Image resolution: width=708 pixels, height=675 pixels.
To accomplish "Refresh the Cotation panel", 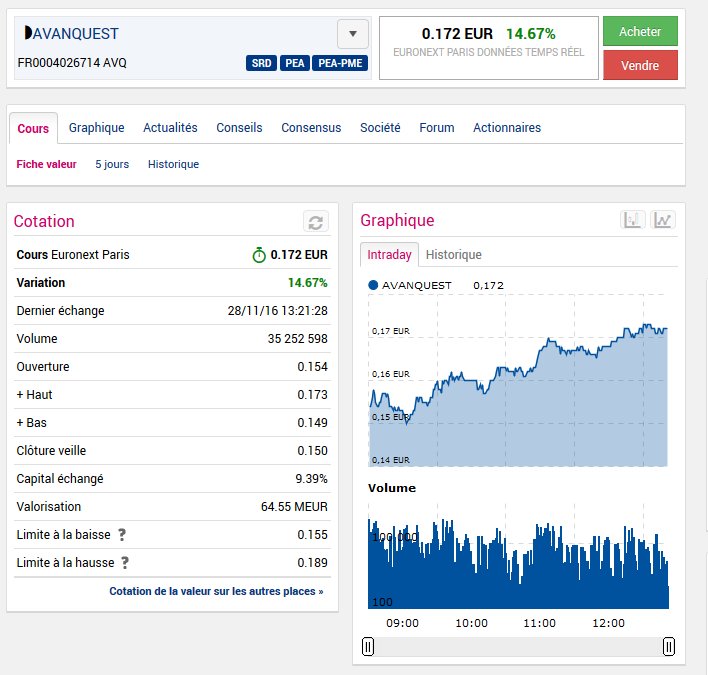I will coord(316,222).
